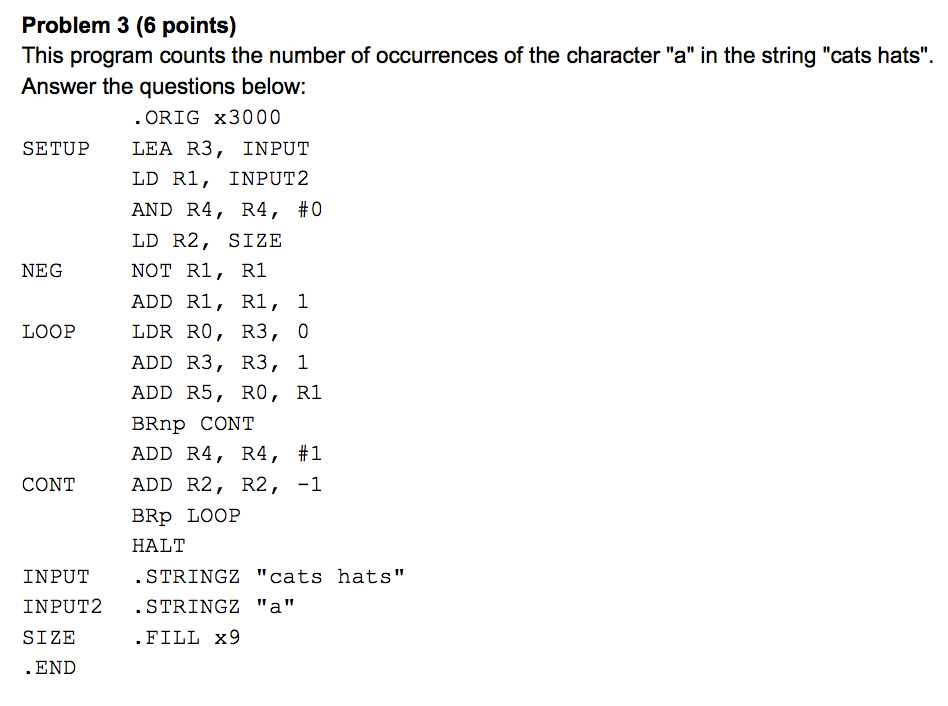948x706 pixels.
Task: Click the "ADD R5, R0, R1" instruction
Action: pos(227,393)
